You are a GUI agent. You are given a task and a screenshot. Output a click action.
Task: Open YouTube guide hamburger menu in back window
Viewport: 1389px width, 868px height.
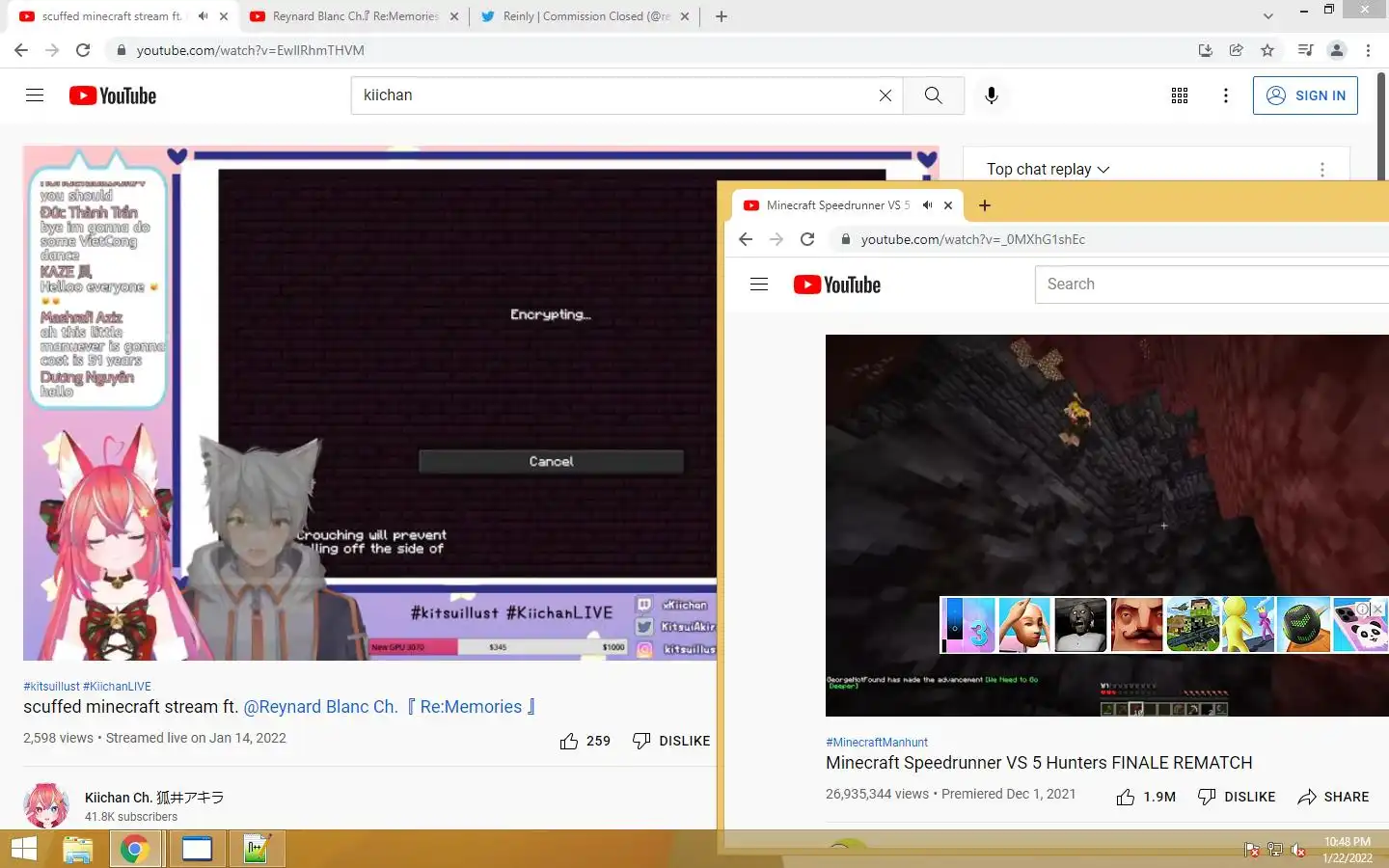[x=35, y=95]
